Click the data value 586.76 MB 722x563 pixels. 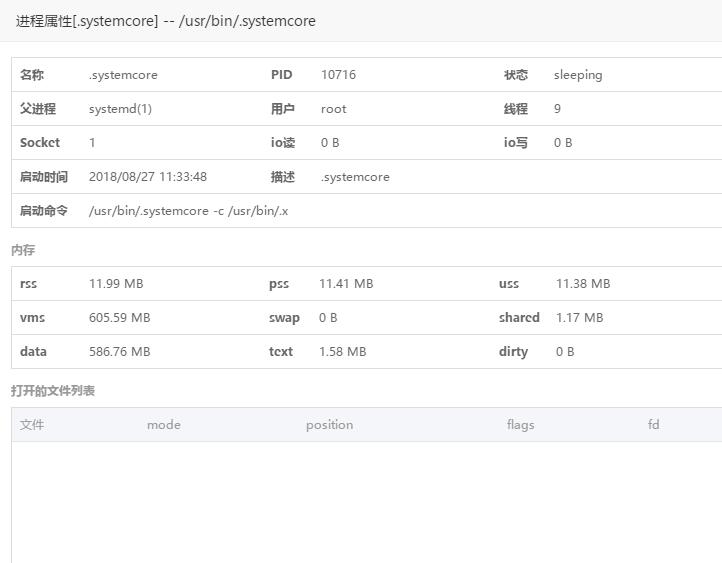coord(119,352)
